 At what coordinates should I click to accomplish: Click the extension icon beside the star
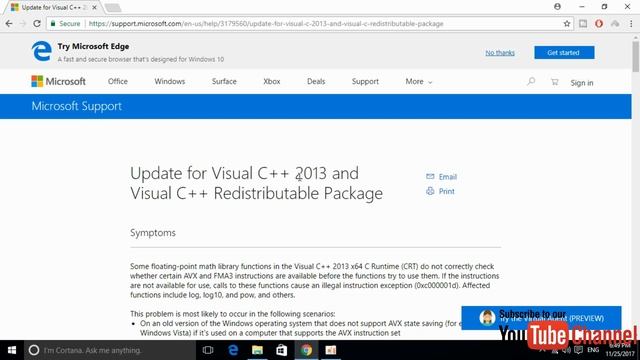tap(583, 24)
